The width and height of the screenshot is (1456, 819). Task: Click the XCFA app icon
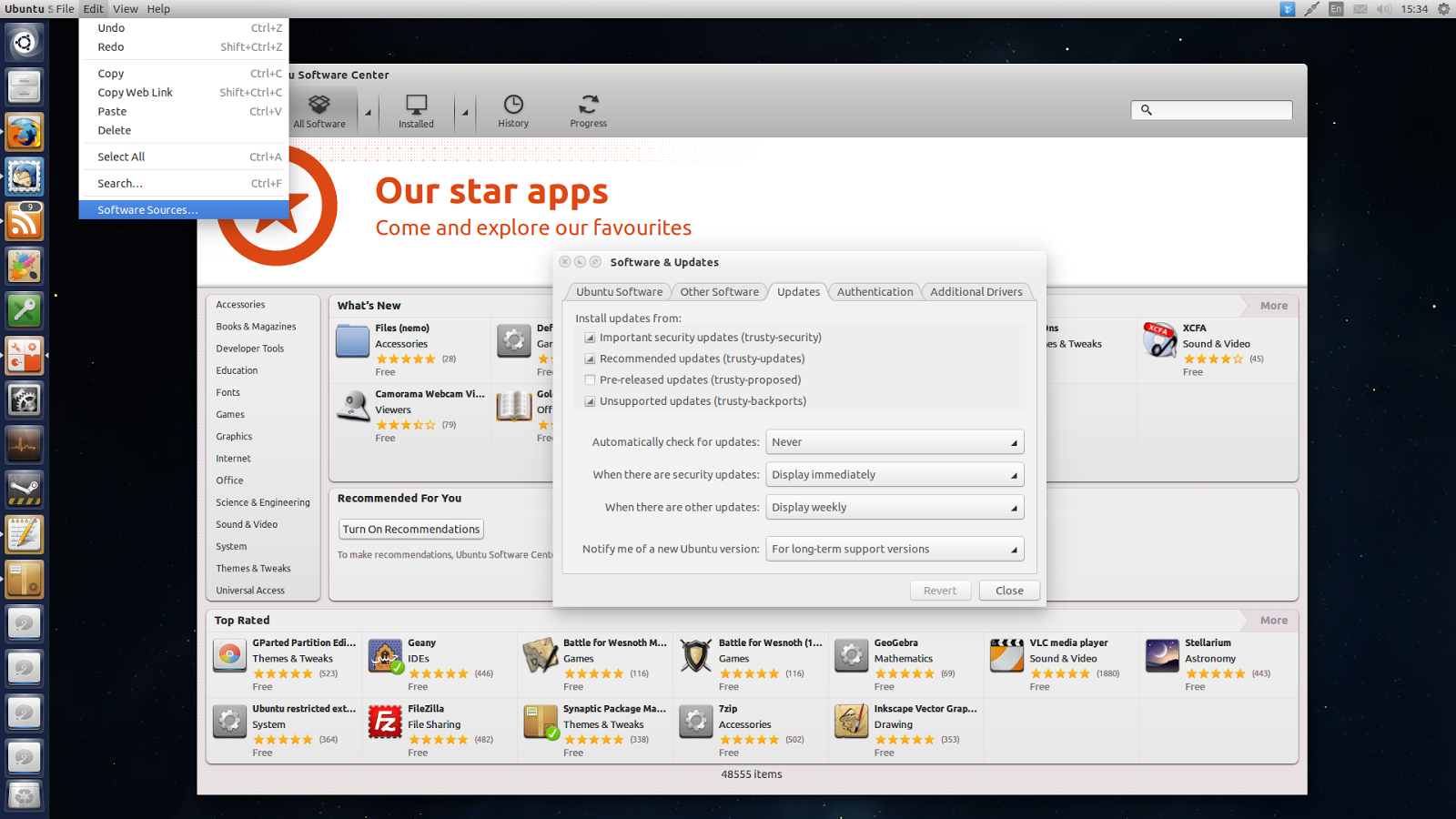(x=1159, y=340)
